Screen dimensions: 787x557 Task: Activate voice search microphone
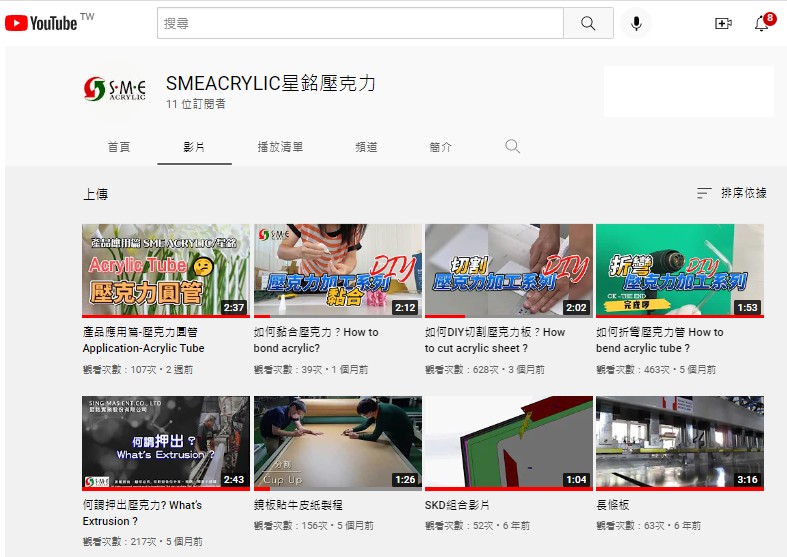(x=636, y=23)
